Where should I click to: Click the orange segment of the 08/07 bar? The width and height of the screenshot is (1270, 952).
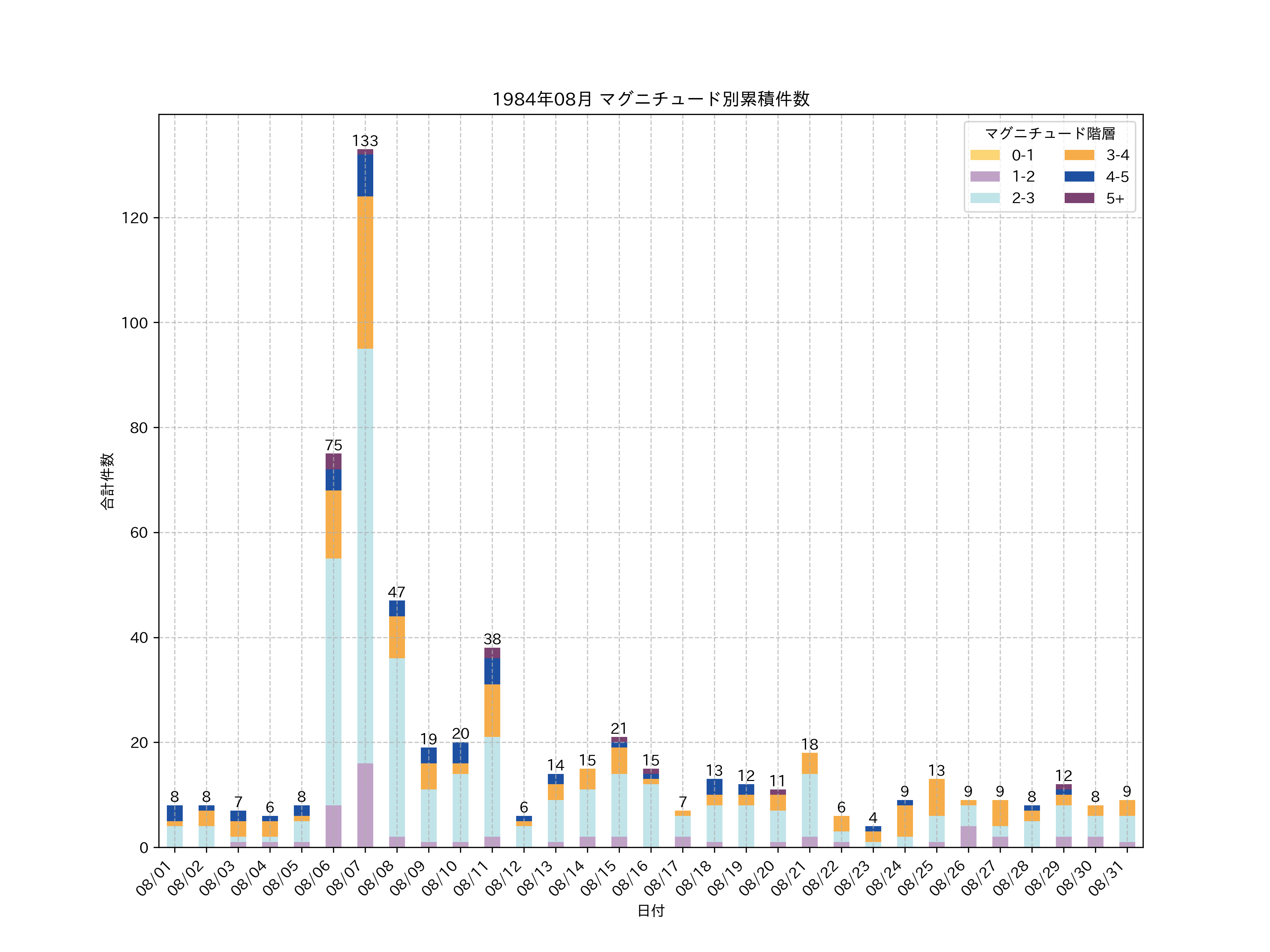365,273
